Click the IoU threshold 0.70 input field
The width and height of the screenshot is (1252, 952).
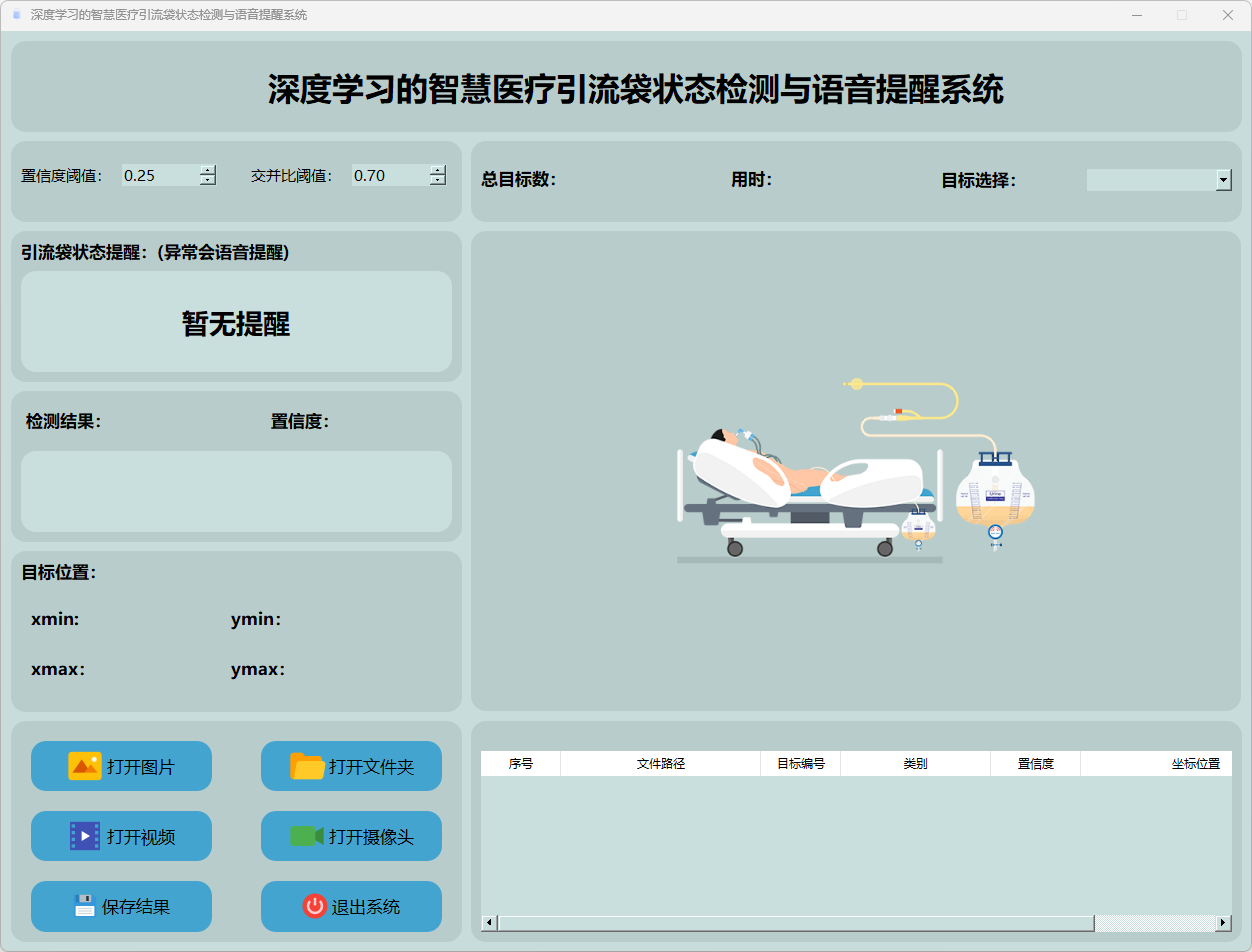pyautogui.click(x=389, y=176)
